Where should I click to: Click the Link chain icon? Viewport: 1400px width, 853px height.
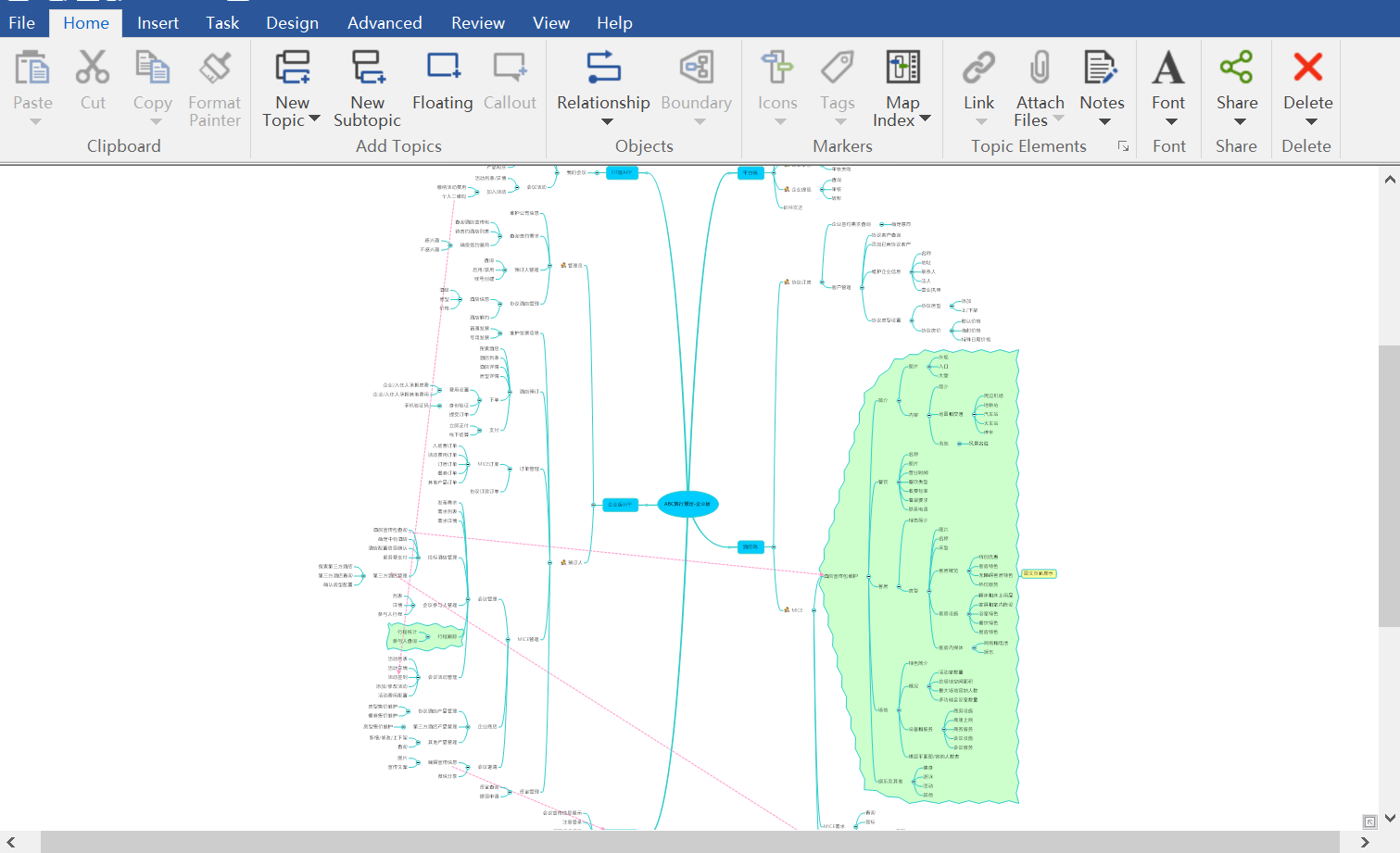978,69
